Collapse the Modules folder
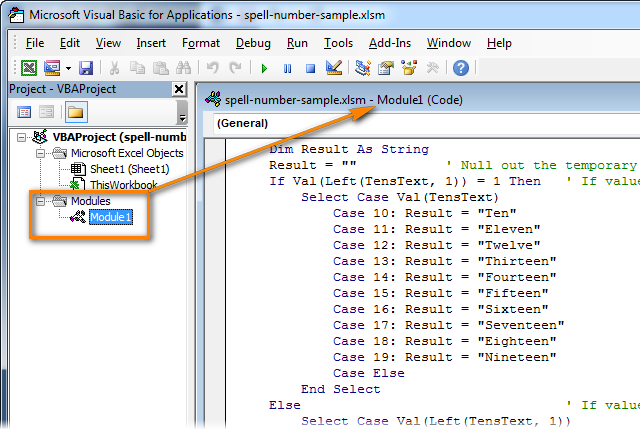The height and width of the screenshot is (430, 640). pyautogui.click(x=40, y=201)
